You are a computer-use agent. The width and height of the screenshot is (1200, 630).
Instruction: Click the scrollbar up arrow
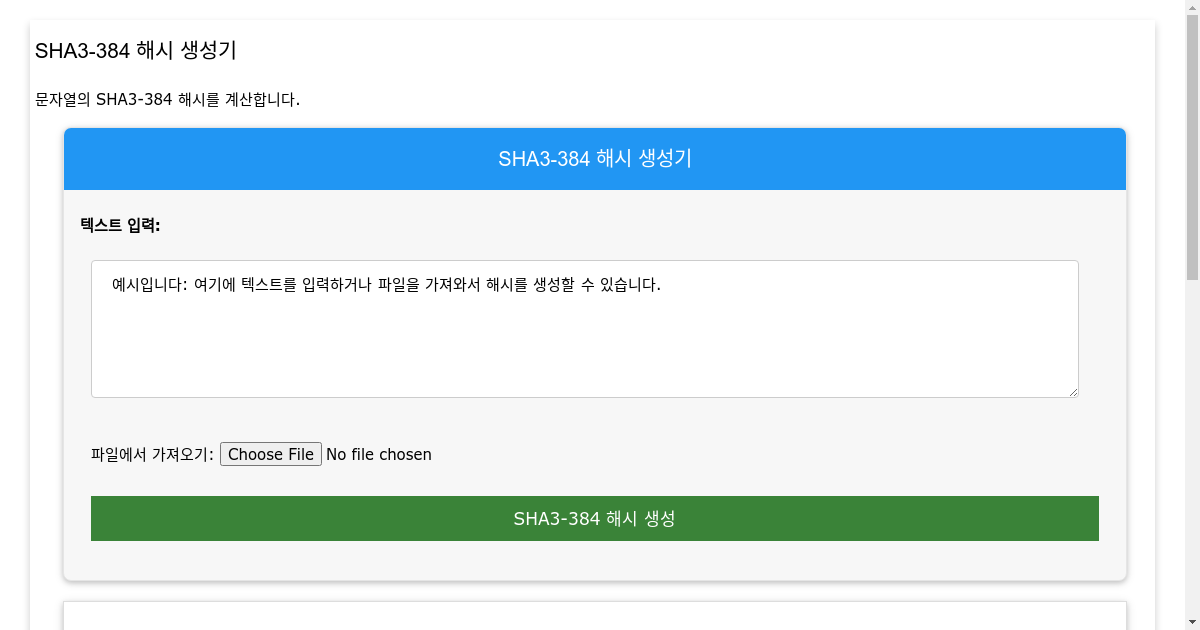1192,8
